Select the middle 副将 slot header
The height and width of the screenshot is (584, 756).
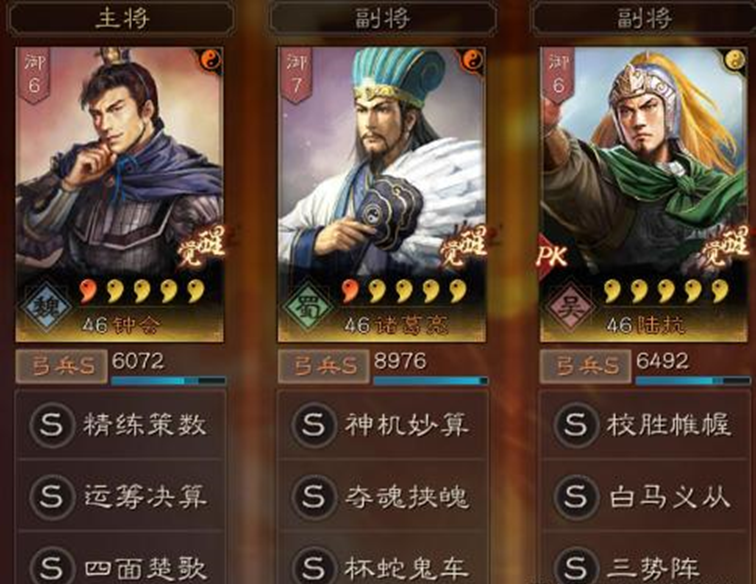click(x=383, y=19)
